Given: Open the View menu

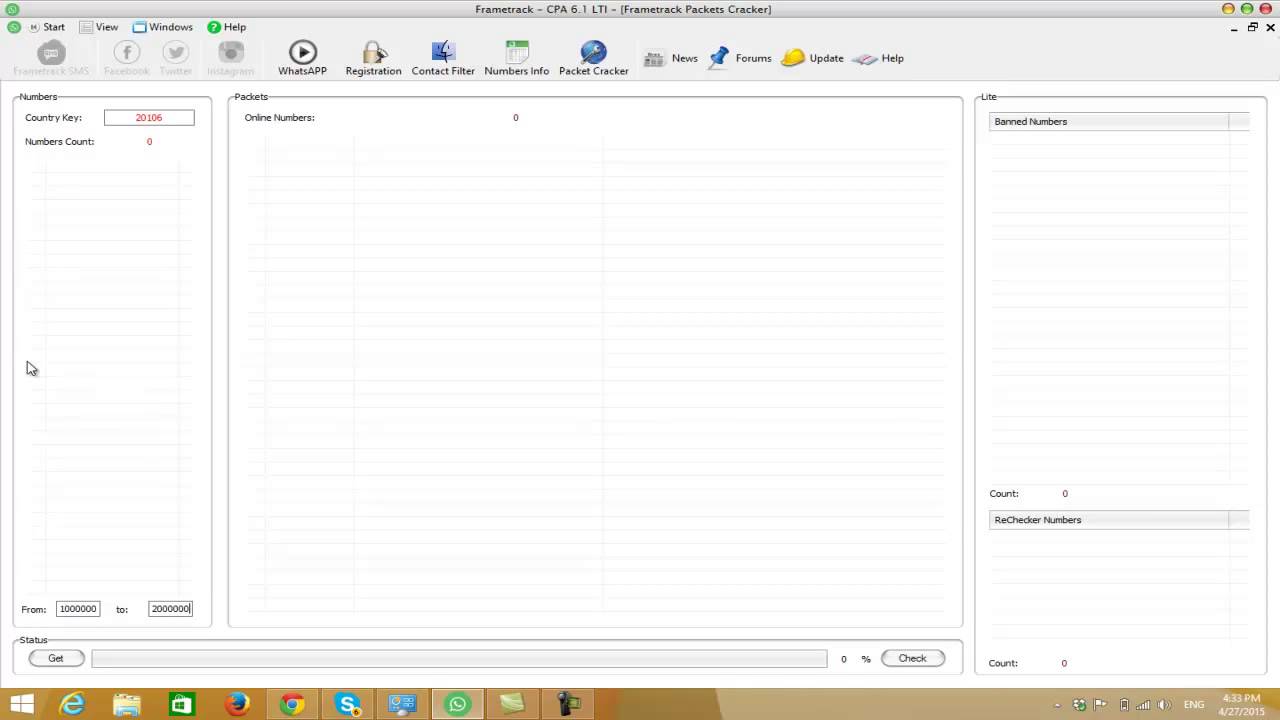Looking at the screenshot, I should point(99,27).
